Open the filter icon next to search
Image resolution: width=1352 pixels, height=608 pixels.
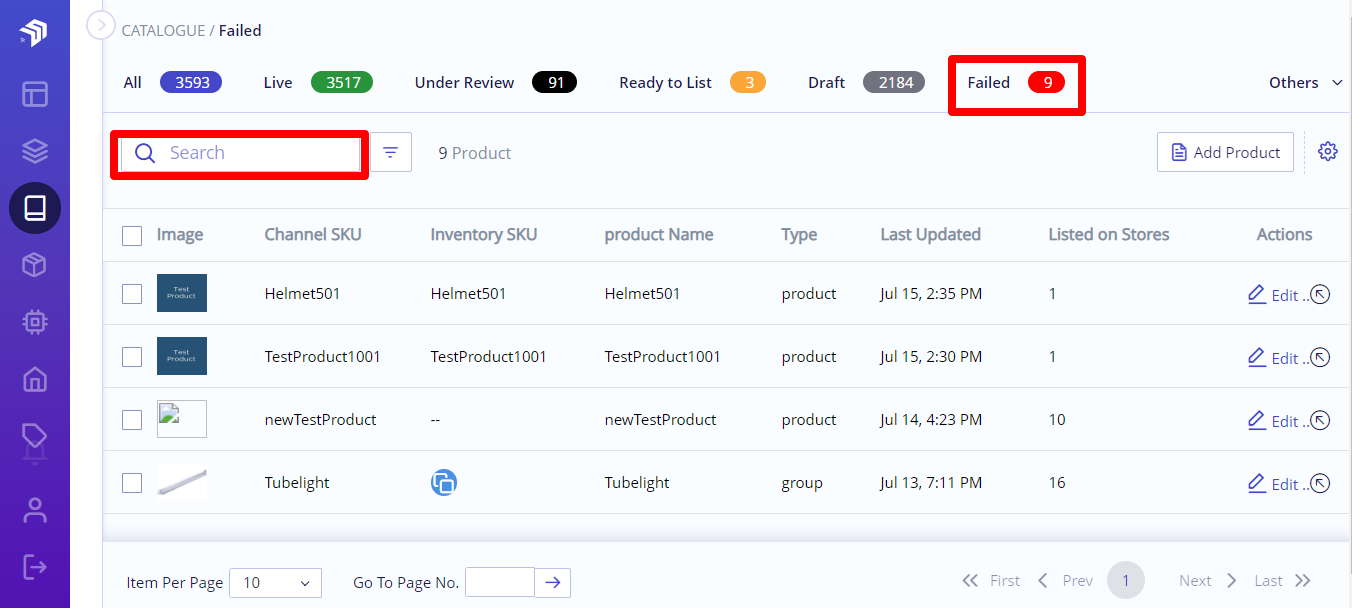point(391,152)
